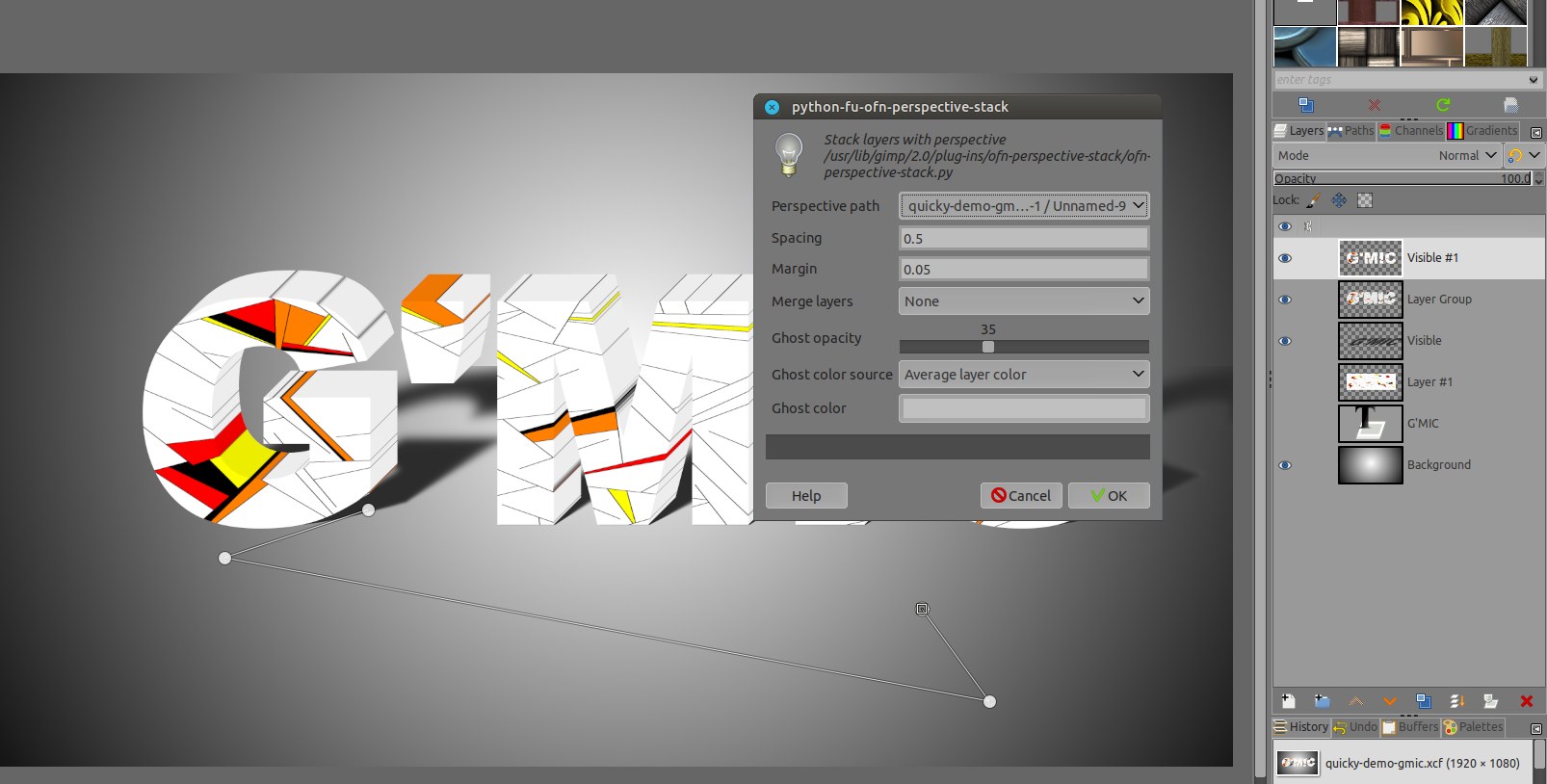Confirm the dialog with OK

pos(1109,496)
